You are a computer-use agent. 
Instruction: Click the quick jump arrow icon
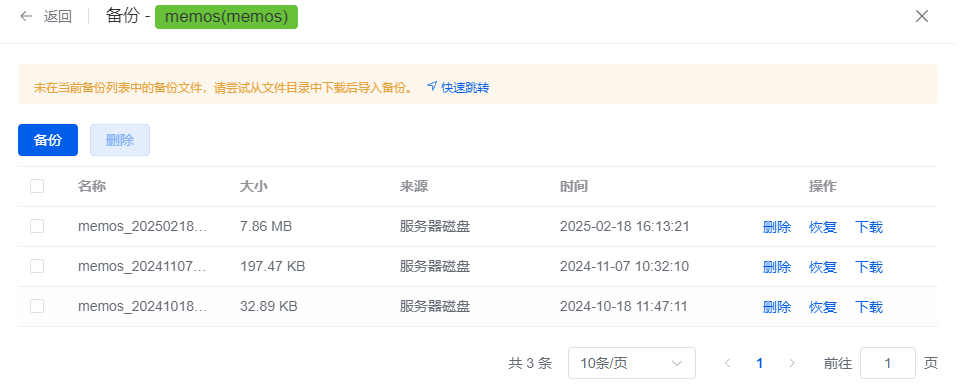point(432,87)
